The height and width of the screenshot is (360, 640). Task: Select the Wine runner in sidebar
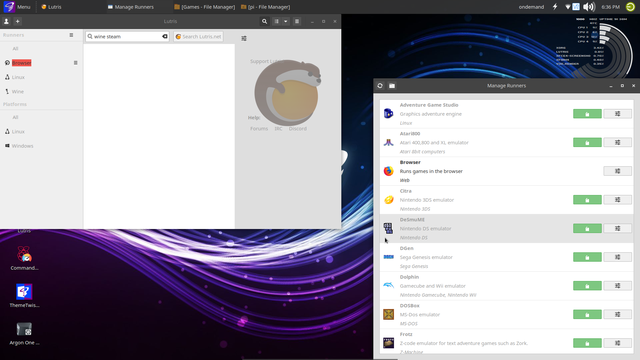[18, 91]
